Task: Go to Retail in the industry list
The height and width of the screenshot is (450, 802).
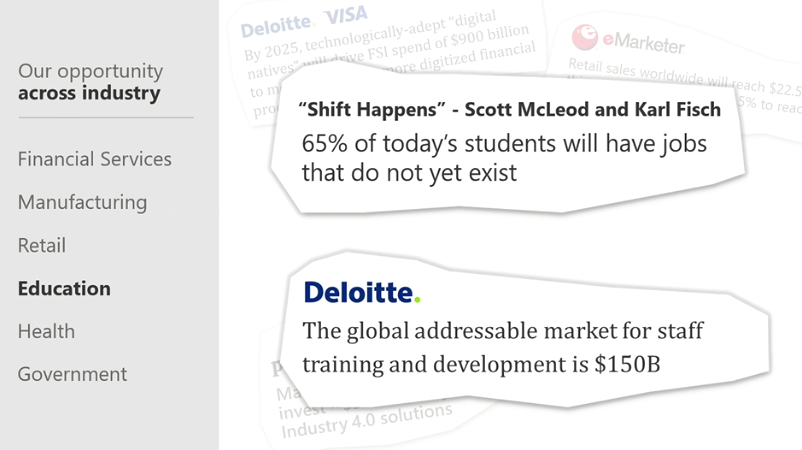Action: coord(42,245)
